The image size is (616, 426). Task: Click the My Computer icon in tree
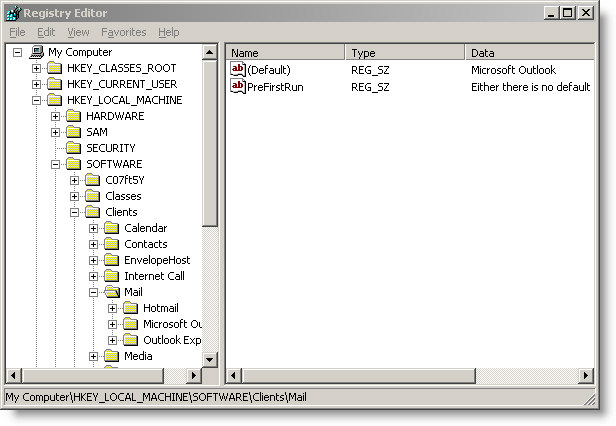[37, 52]
